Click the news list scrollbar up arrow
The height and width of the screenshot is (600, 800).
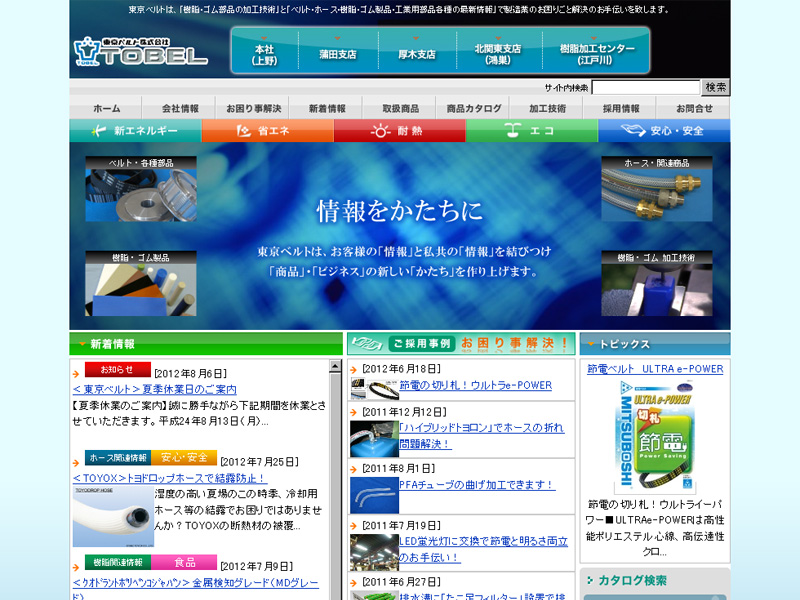335,366
